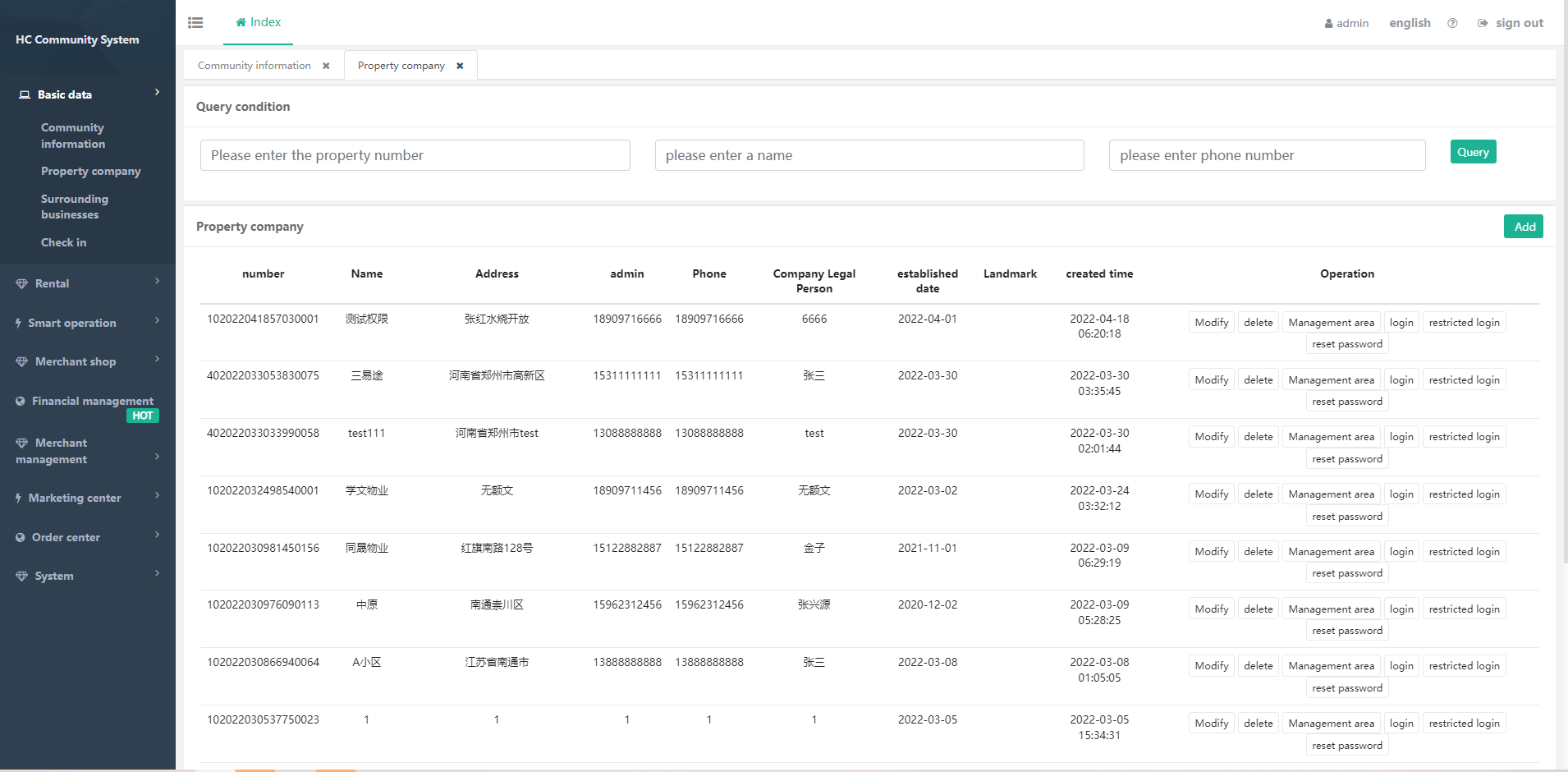Focus the property number input field
Image resolution: width=1568 pixels, height=772 pixels.
pos(415,155)
